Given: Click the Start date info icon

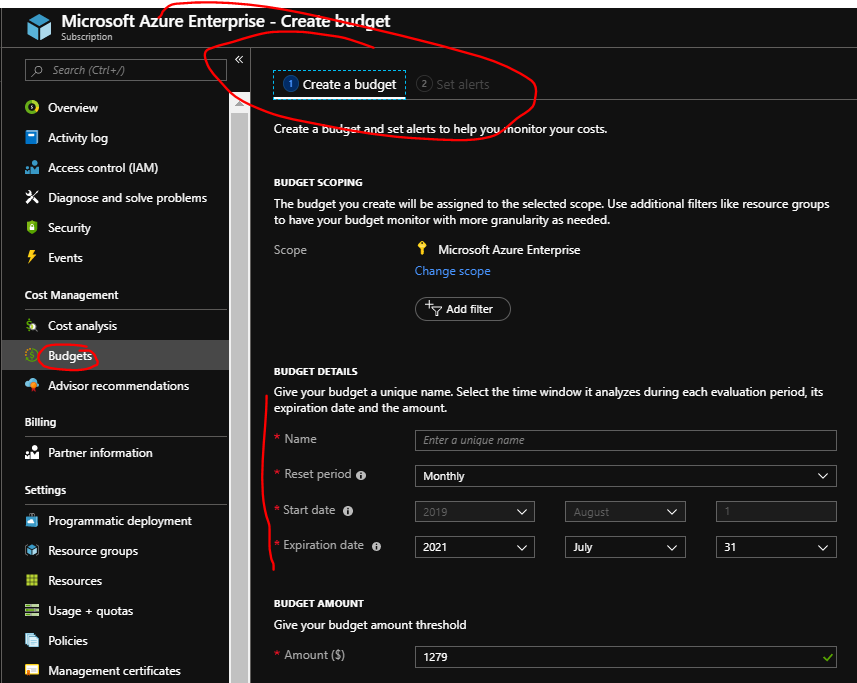Looking at the screenshot, I should tap(348, 511).
